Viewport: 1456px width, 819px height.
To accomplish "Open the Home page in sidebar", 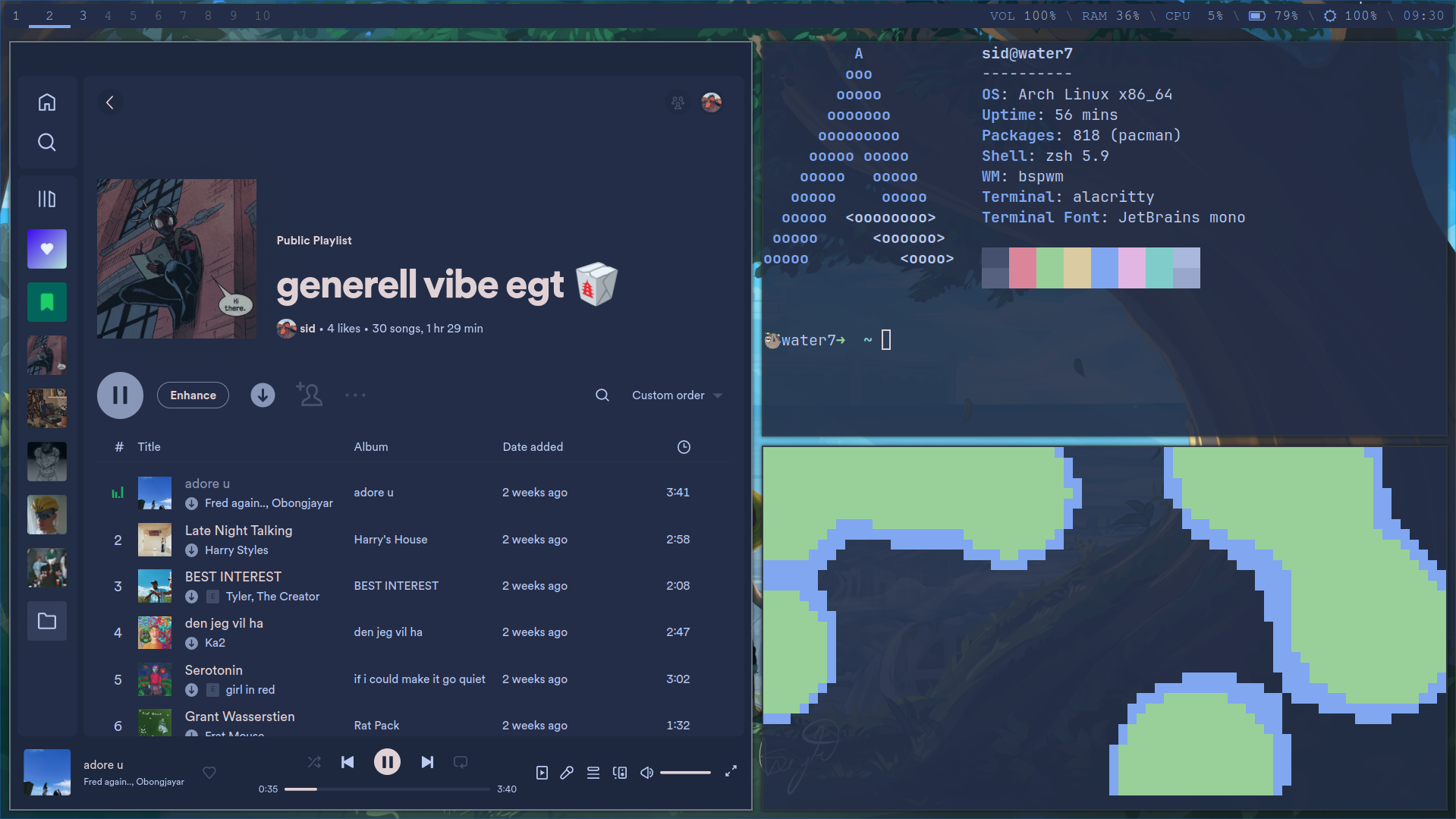I will (x=47, y=102).
